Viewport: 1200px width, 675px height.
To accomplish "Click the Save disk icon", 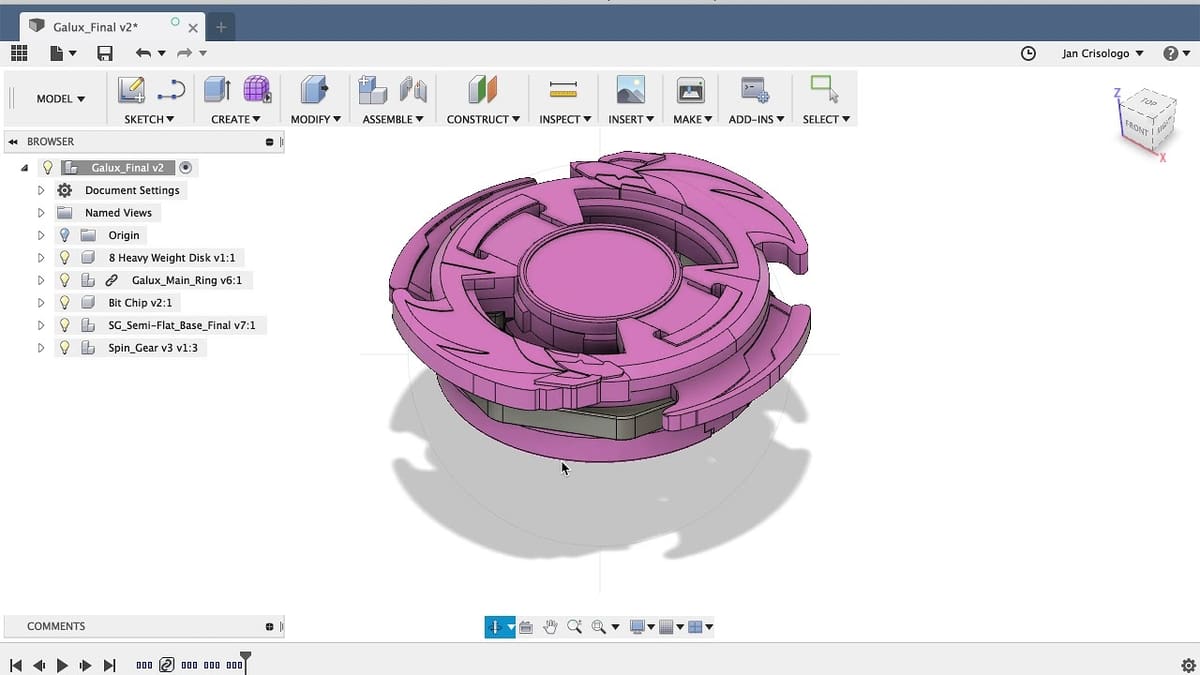I will point(105,53).
